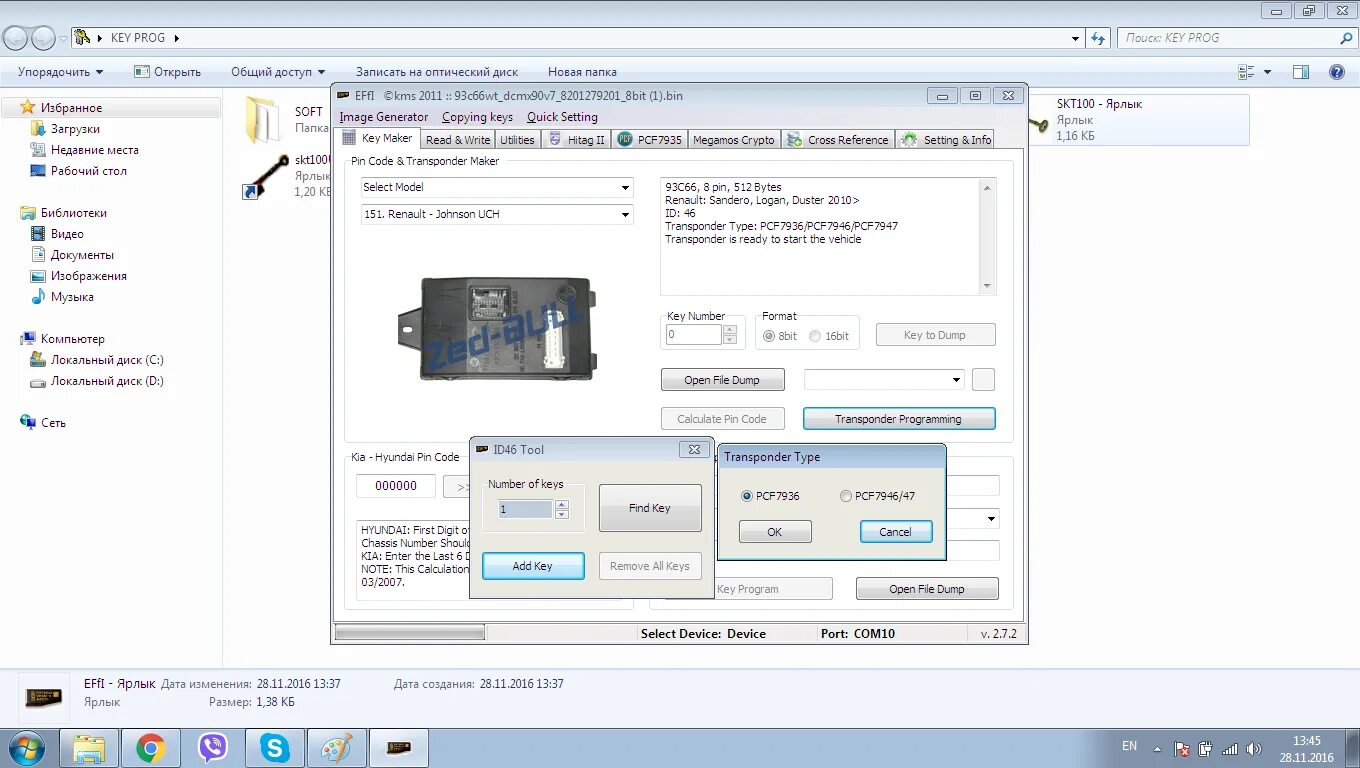Screen dimensions: 1360x768
Task: Select the SOFT folder icon
Action: point(265,120)
